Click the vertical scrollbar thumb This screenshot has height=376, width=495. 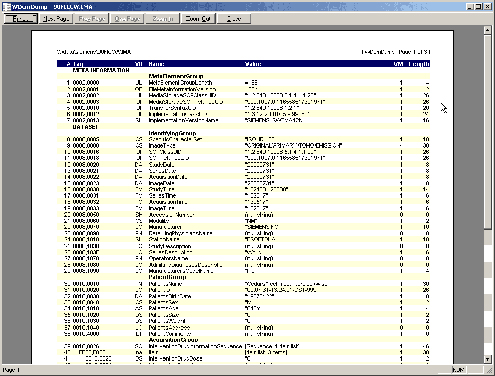(x=487, y=131)
